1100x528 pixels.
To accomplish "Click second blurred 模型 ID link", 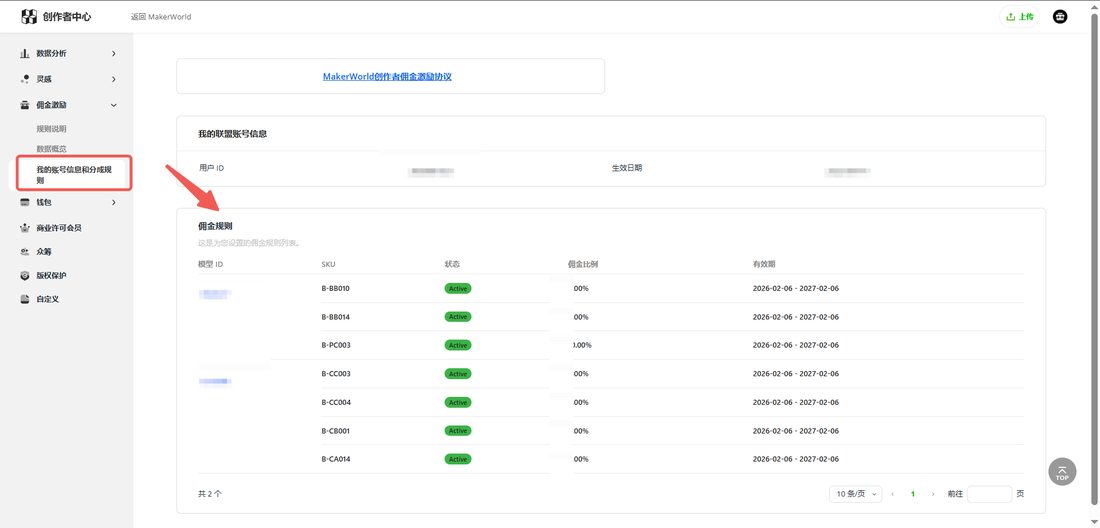I will 215,381.
